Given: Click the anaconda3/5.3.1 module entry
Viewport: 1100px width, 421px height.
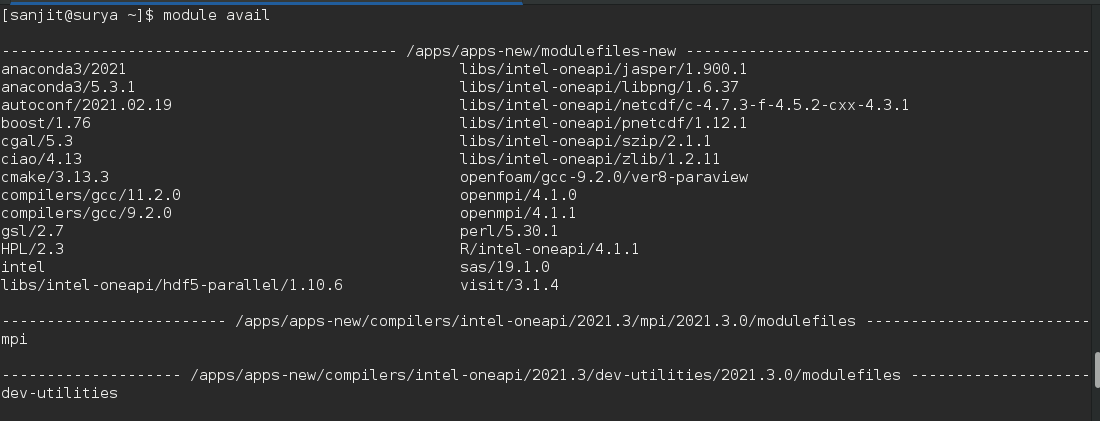Looking at the screenshot, I should (68, 87).
